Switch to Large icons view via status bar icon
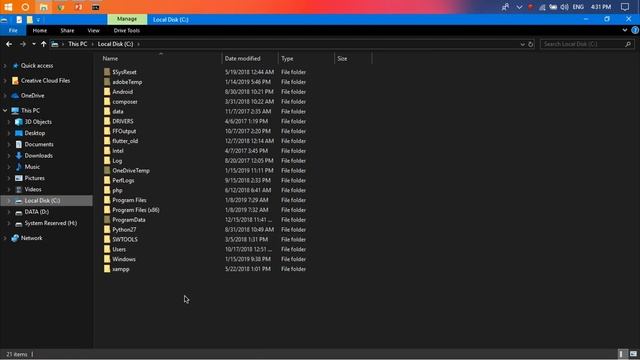Viewport: 640px width, 360px height. [x=633, y=354]
